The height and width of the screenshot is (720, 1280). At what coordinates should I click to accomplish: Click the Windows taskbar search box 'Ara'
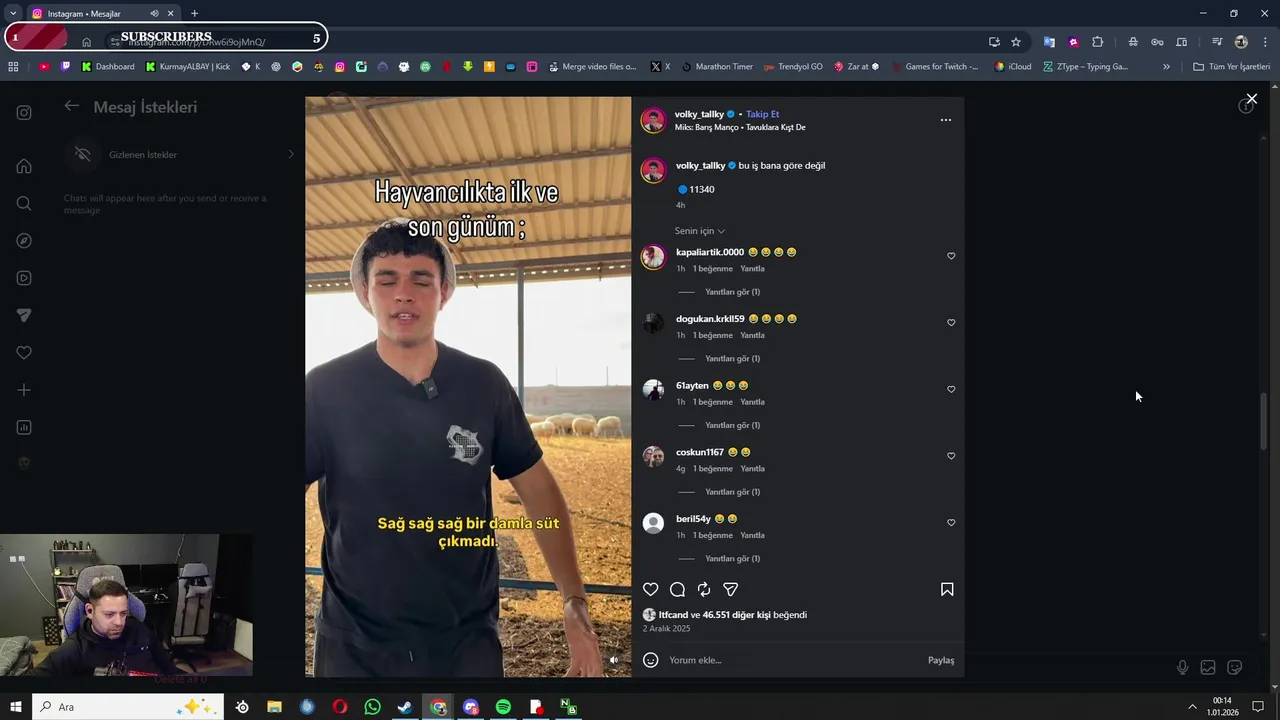[x=127, y=707]
